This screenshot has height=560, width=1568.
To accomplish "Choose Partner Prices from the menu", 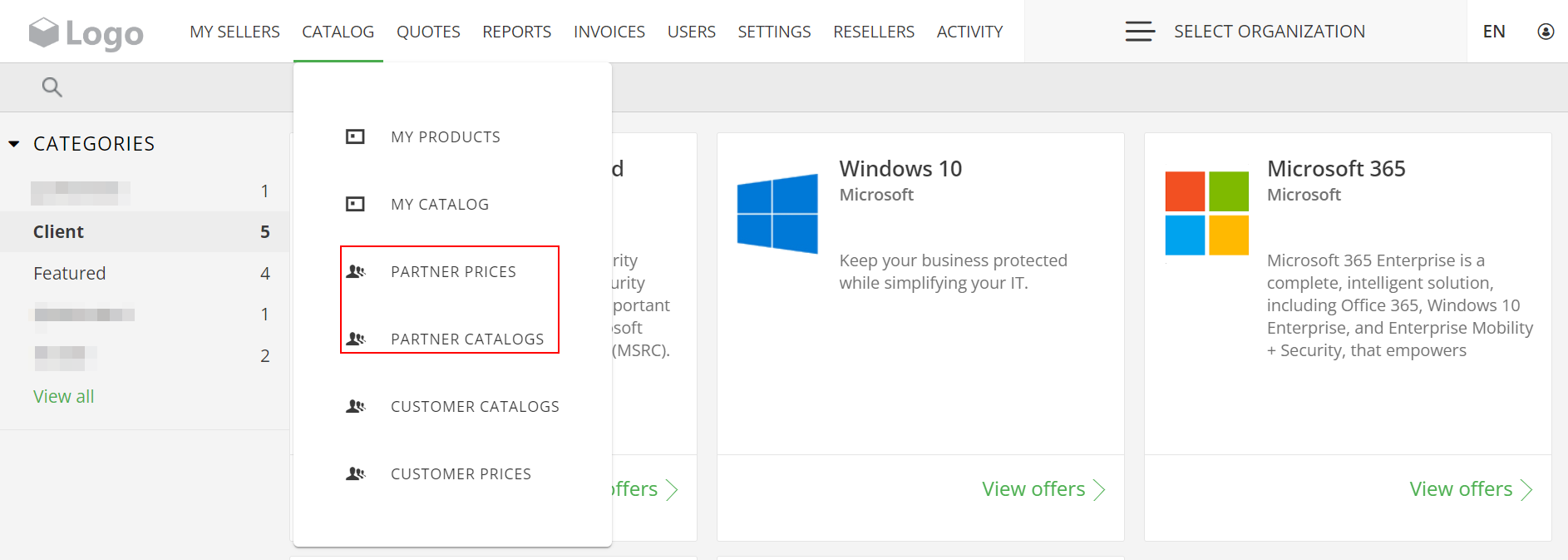I will pyautogui.click(x=453, y=271).
